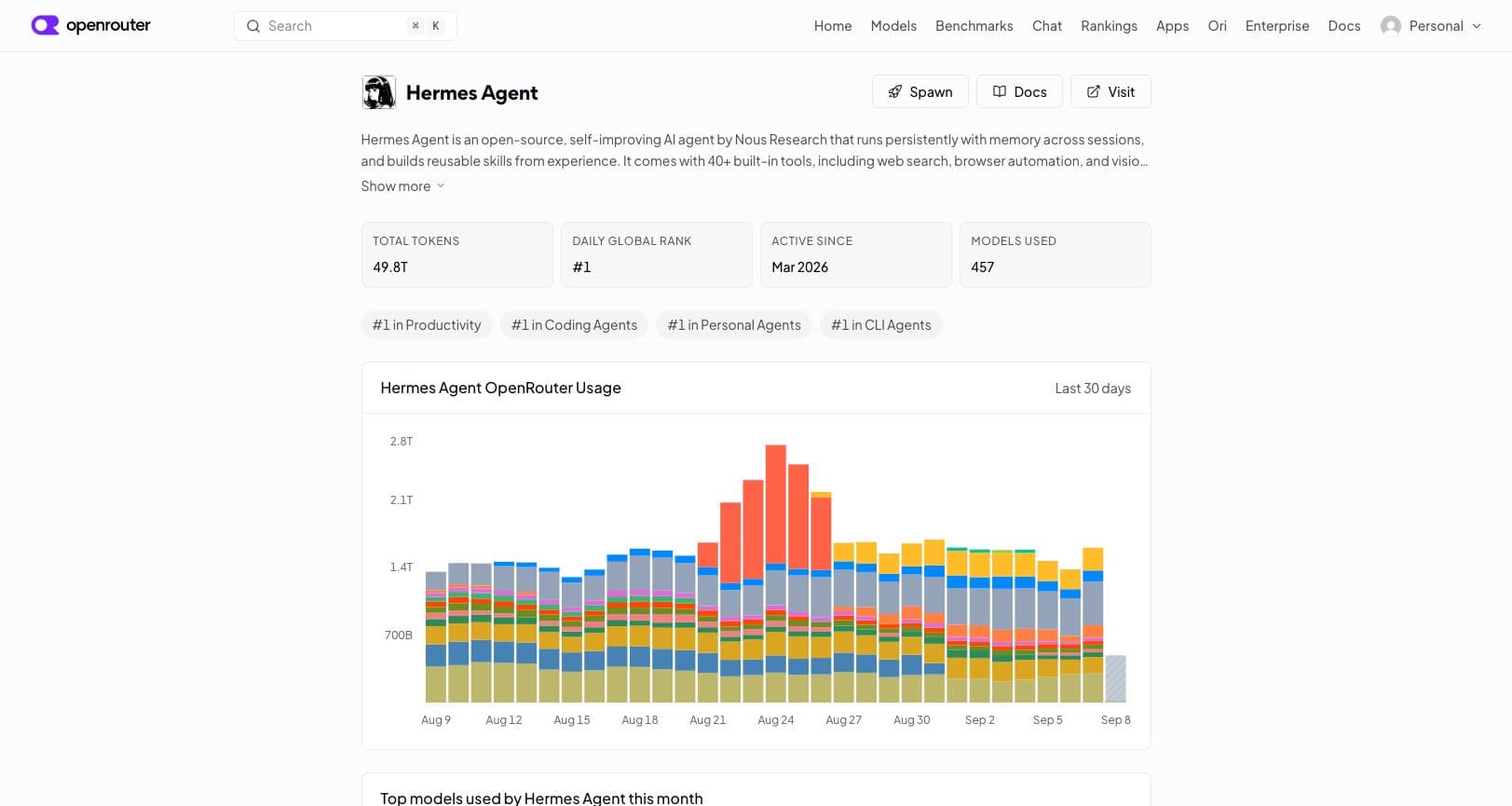Click the Spawn button

(x=920, y=91)
